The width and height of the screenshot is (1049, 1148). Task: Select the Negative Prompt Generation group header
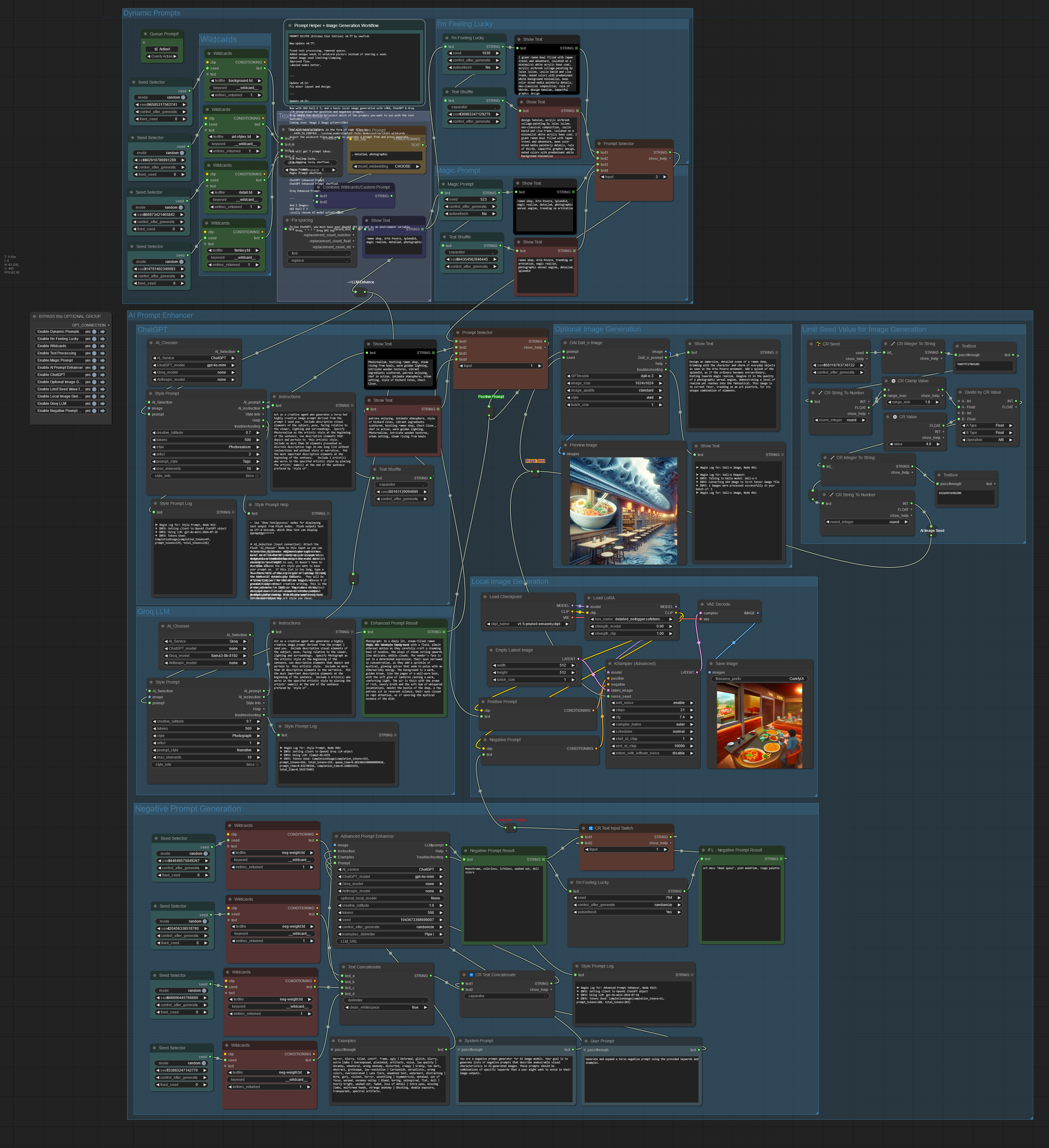(x=188, y=809)
